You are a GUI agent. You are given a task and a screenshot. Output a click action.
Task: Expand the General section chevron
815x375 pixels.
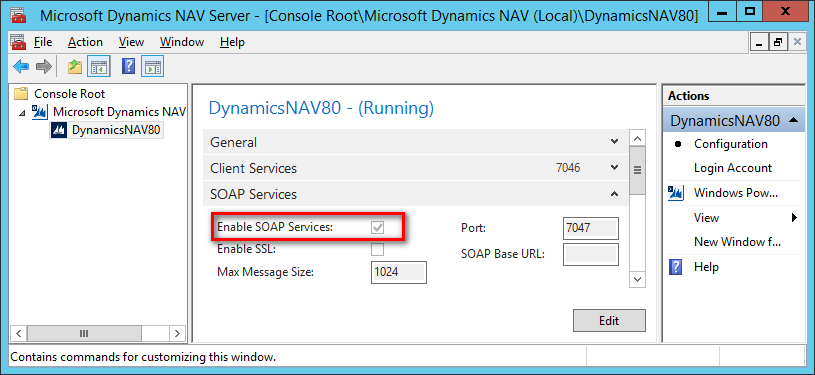614,141
